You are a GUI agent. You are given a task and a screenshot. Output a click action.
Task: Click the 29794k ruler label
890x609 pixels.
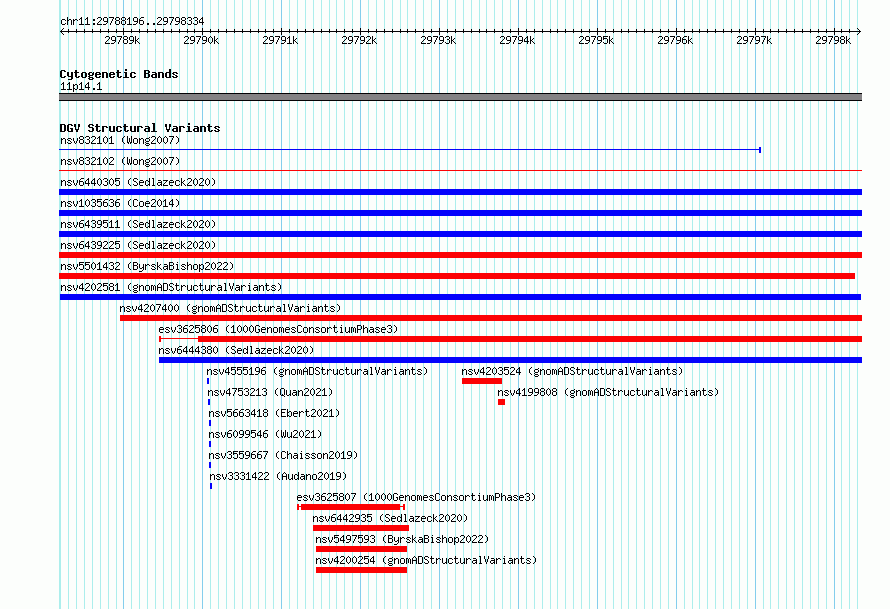pos(517,40)
